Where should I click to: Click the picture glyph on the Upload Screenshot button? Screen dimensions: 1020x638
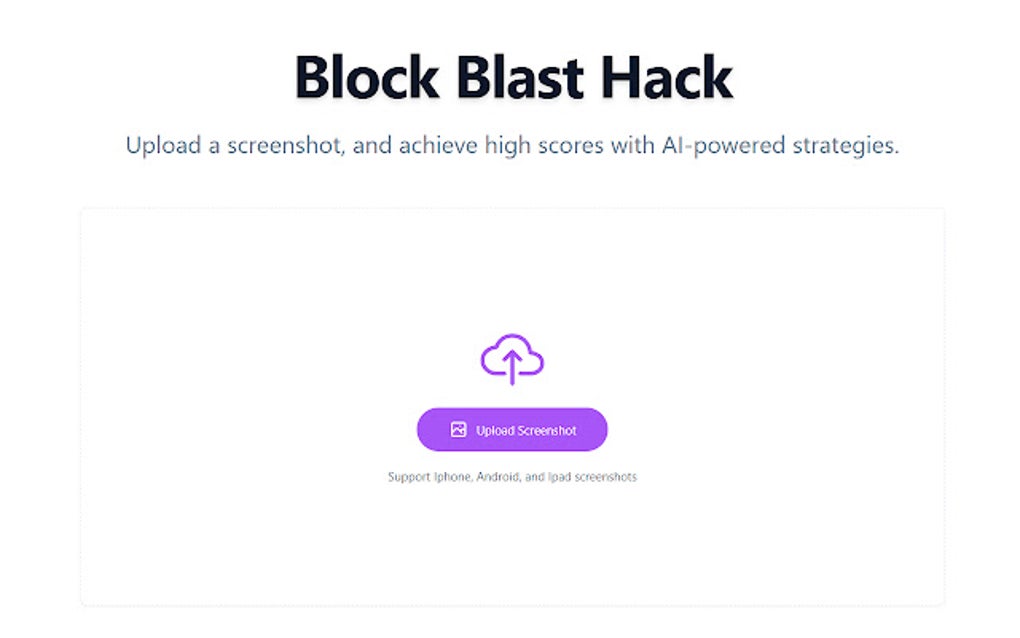pyautogui.click(x=457, y=429)
